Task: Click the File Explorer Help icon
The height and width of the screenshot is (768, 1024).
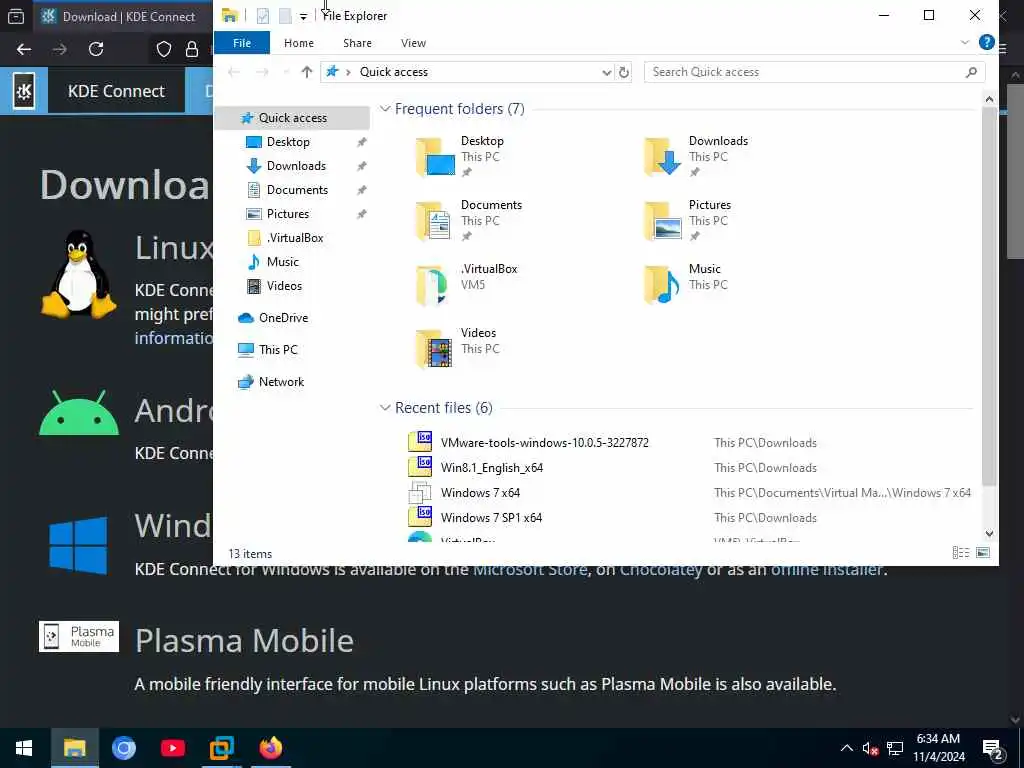Action: tap(987, 42)
